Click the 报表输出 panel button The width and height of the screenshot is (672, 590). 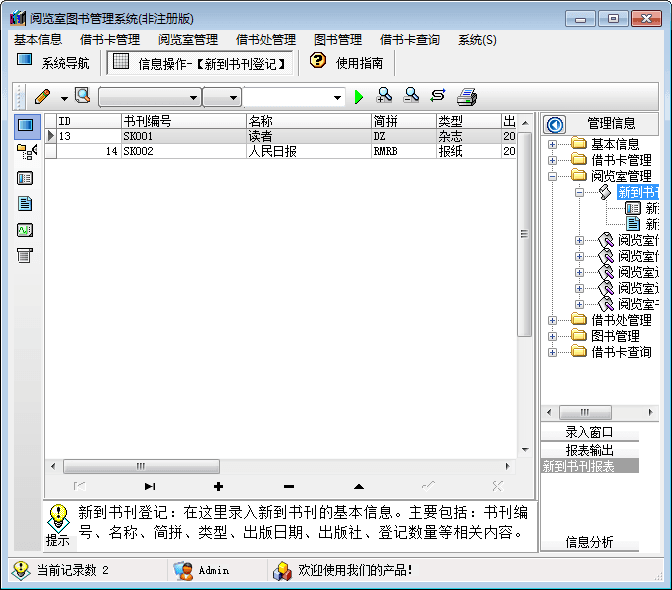(589, 449)
